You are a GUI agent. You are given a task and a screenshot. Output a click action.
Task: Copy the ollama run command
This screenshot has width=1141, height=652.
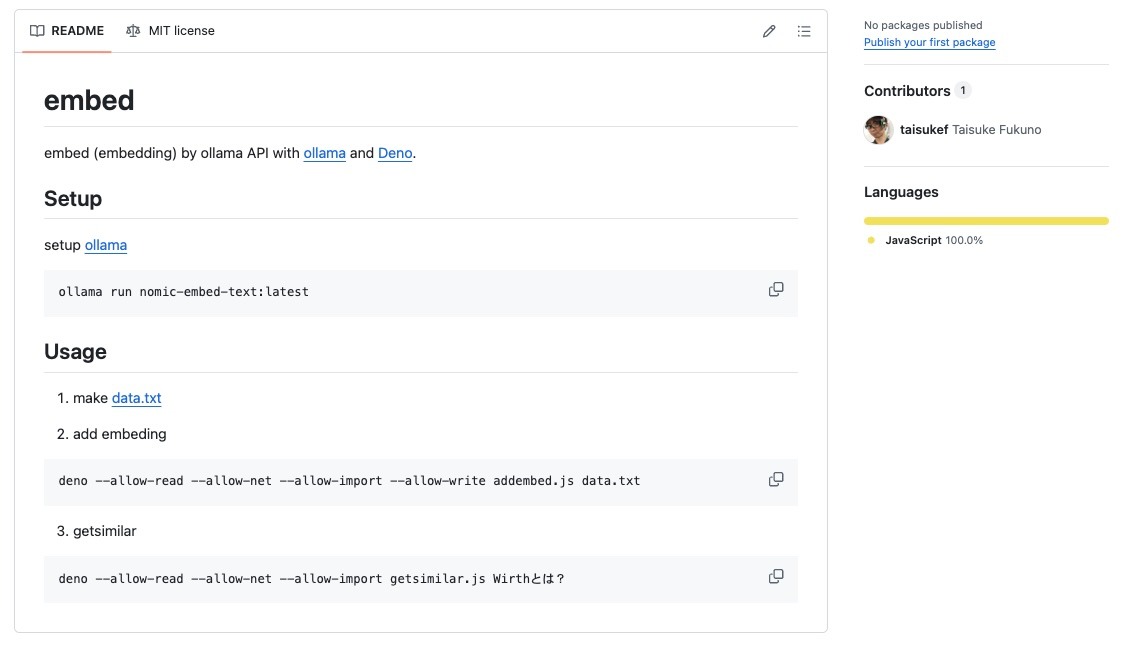[776, 290]
